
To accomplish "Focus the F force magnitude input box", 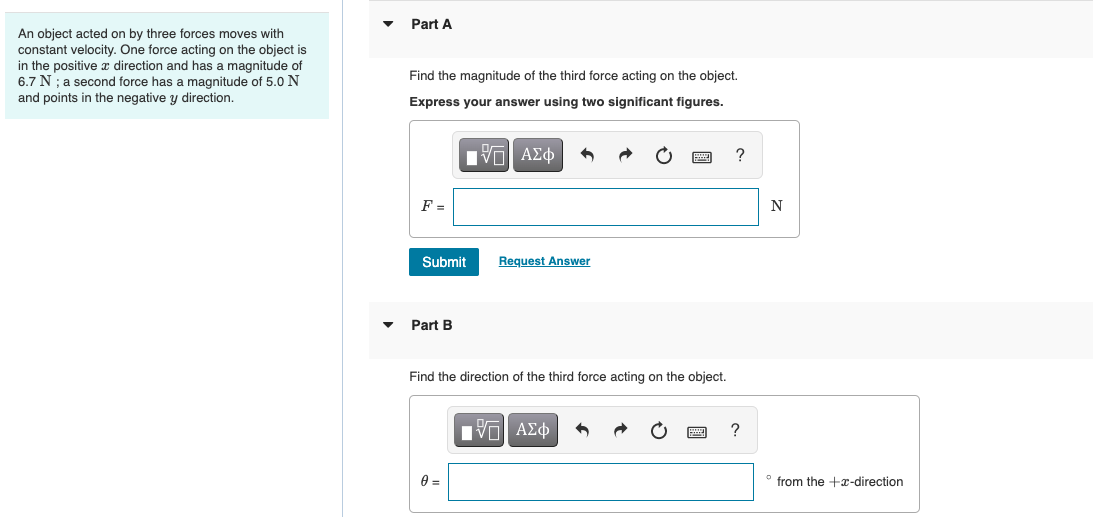I will pos(605,207).
